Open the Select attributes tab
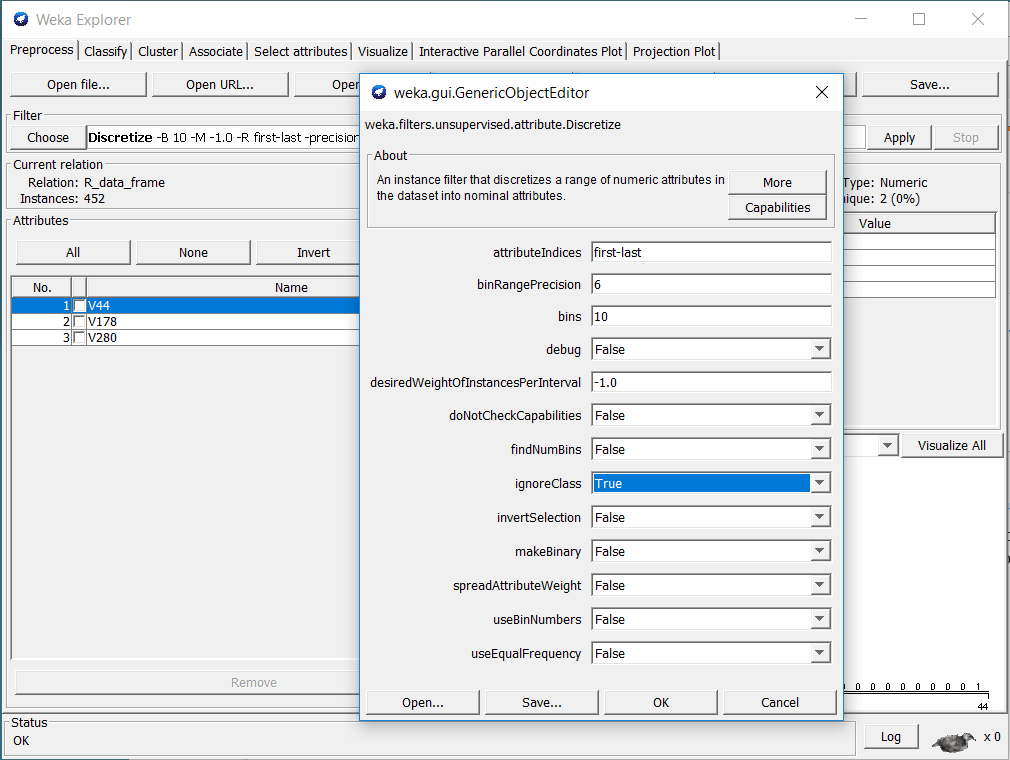Image resolution: width=1010 pixels, height=760 pixels. [300, 52]
